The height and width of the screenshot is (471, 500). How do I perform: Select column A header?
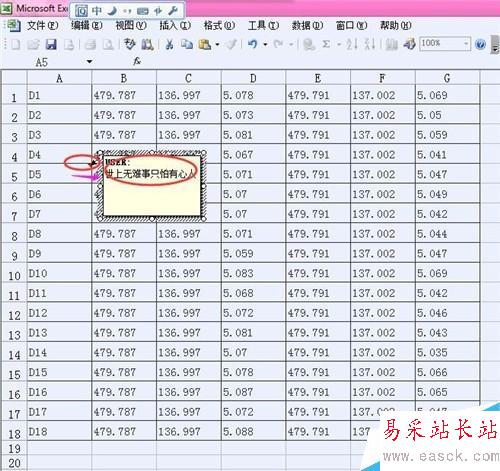point(59,78)
